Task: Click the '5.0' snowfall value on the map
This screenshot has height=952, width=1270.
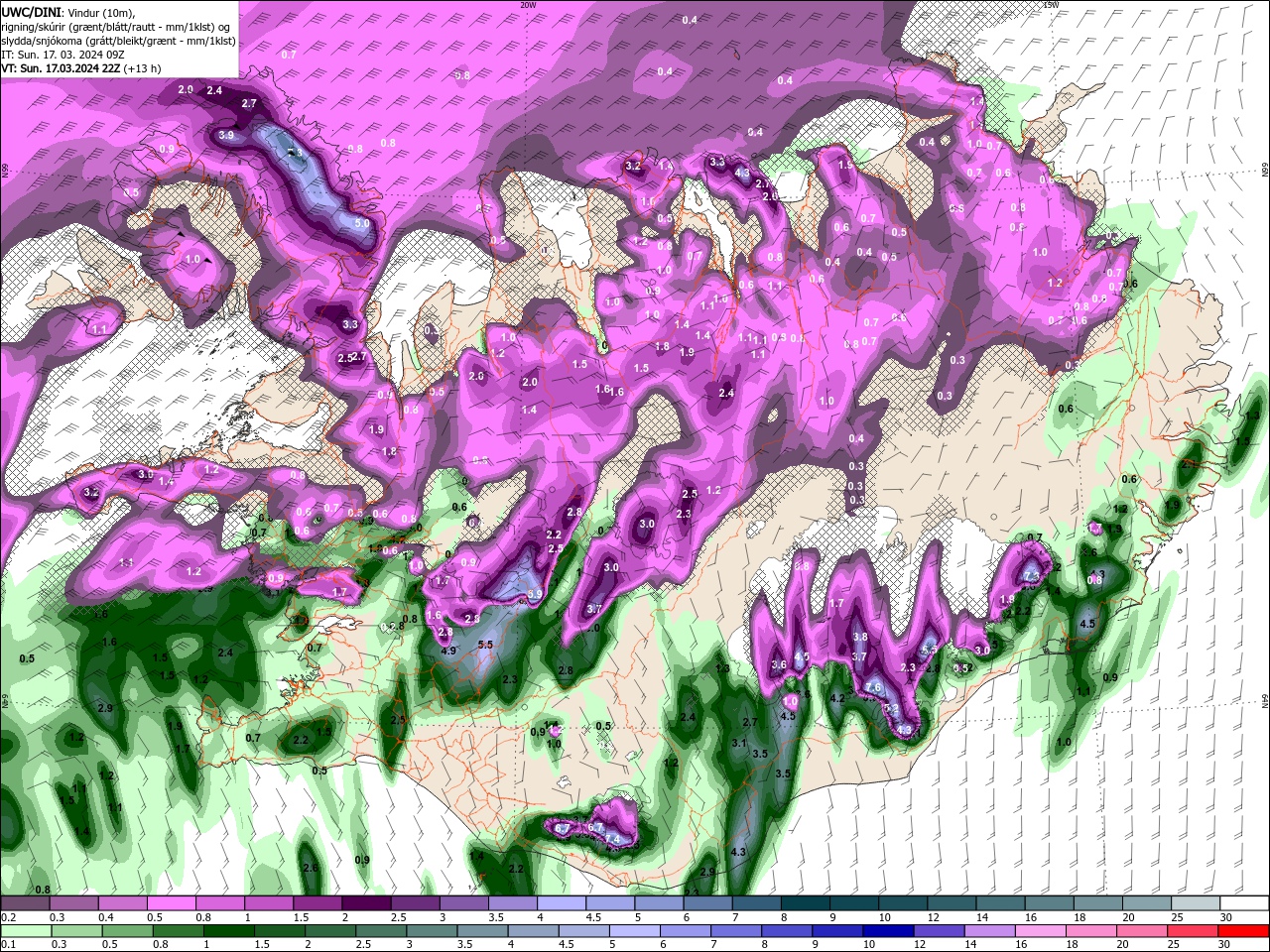Action: (x=362, y=224)
